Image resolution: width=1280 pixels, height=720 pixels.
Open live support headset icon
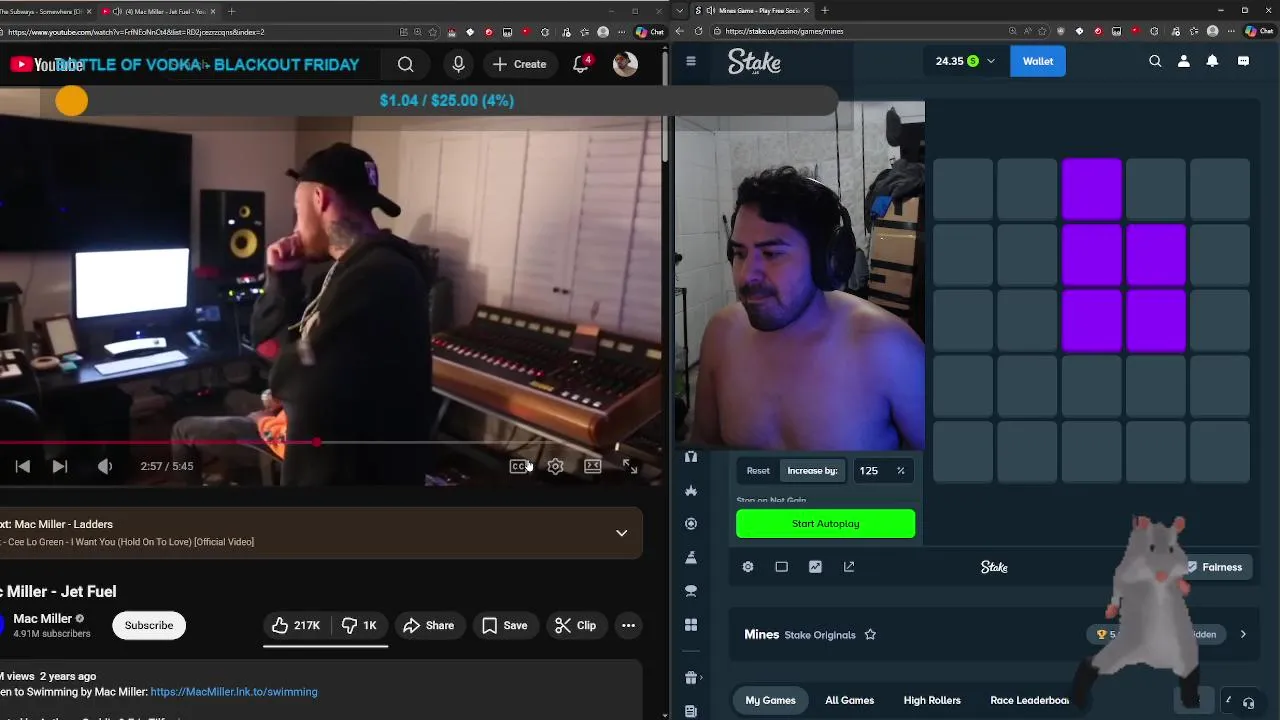point(1248,703)
